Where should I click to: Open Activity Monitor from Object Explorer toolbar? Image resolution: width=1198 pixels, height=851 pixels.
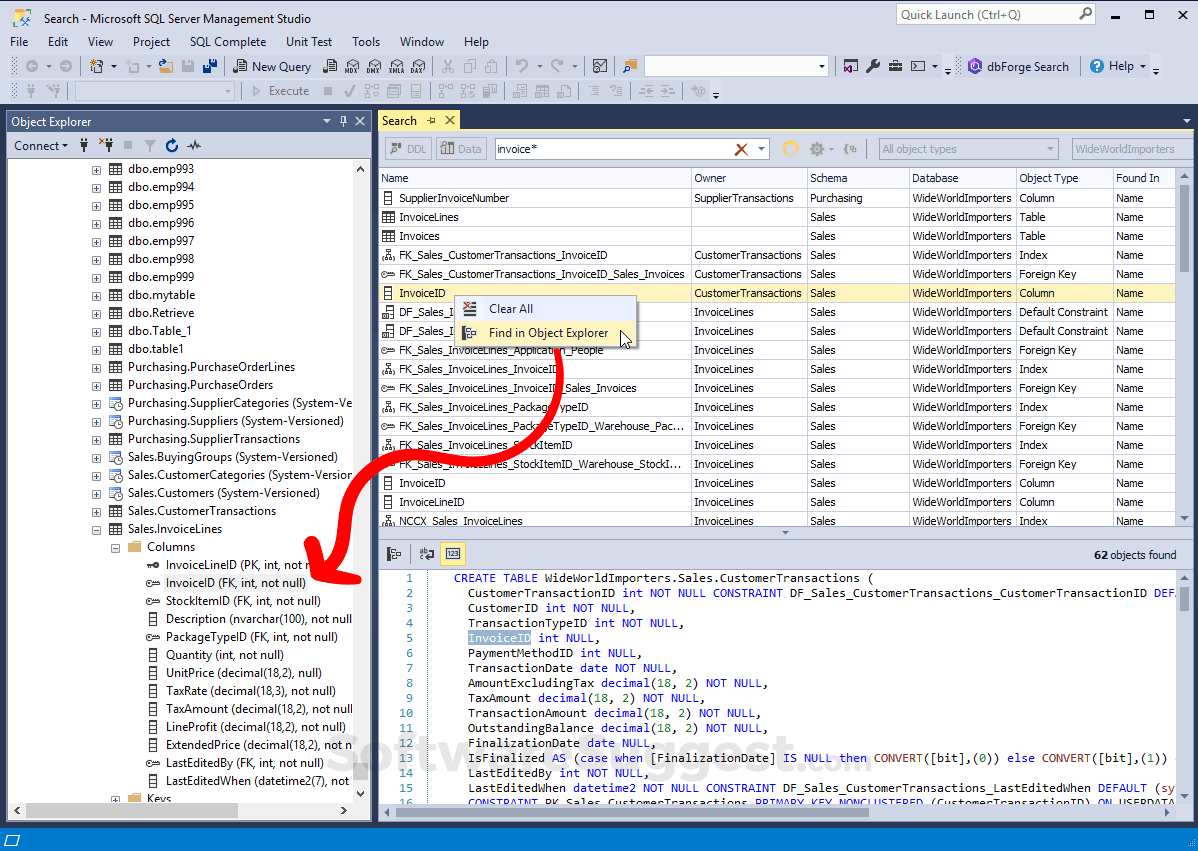[x=194, y=146]
